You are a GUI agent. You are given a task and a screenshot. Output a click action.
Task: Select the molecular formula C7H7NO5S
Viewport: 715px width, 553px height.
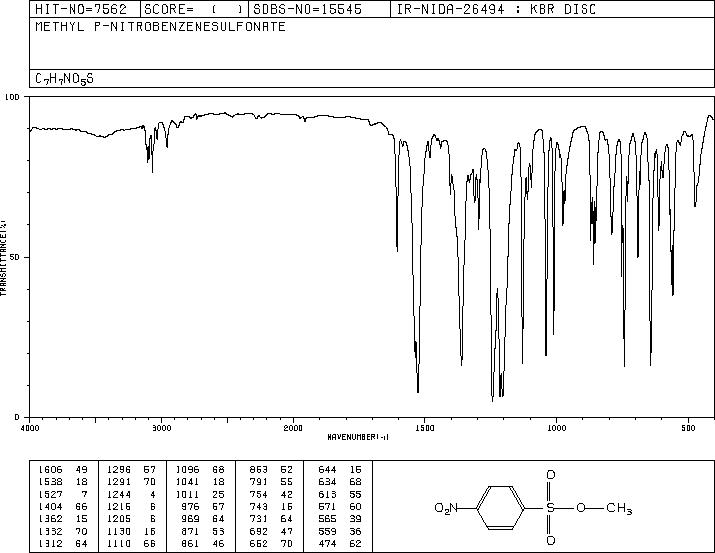point(64,79)
